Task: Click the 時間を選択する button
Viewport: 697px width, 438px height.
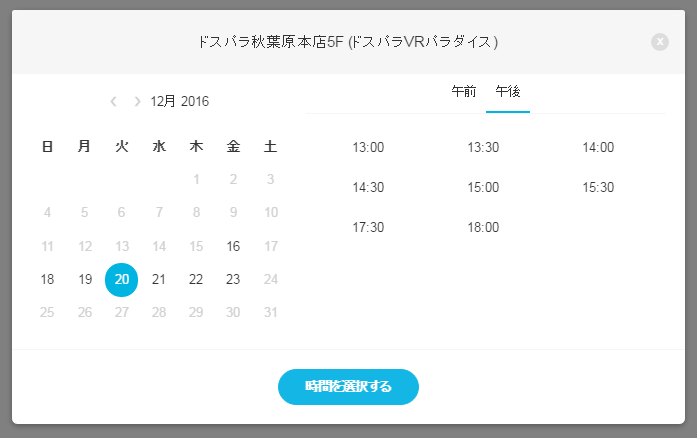Action: coord(348,386)
